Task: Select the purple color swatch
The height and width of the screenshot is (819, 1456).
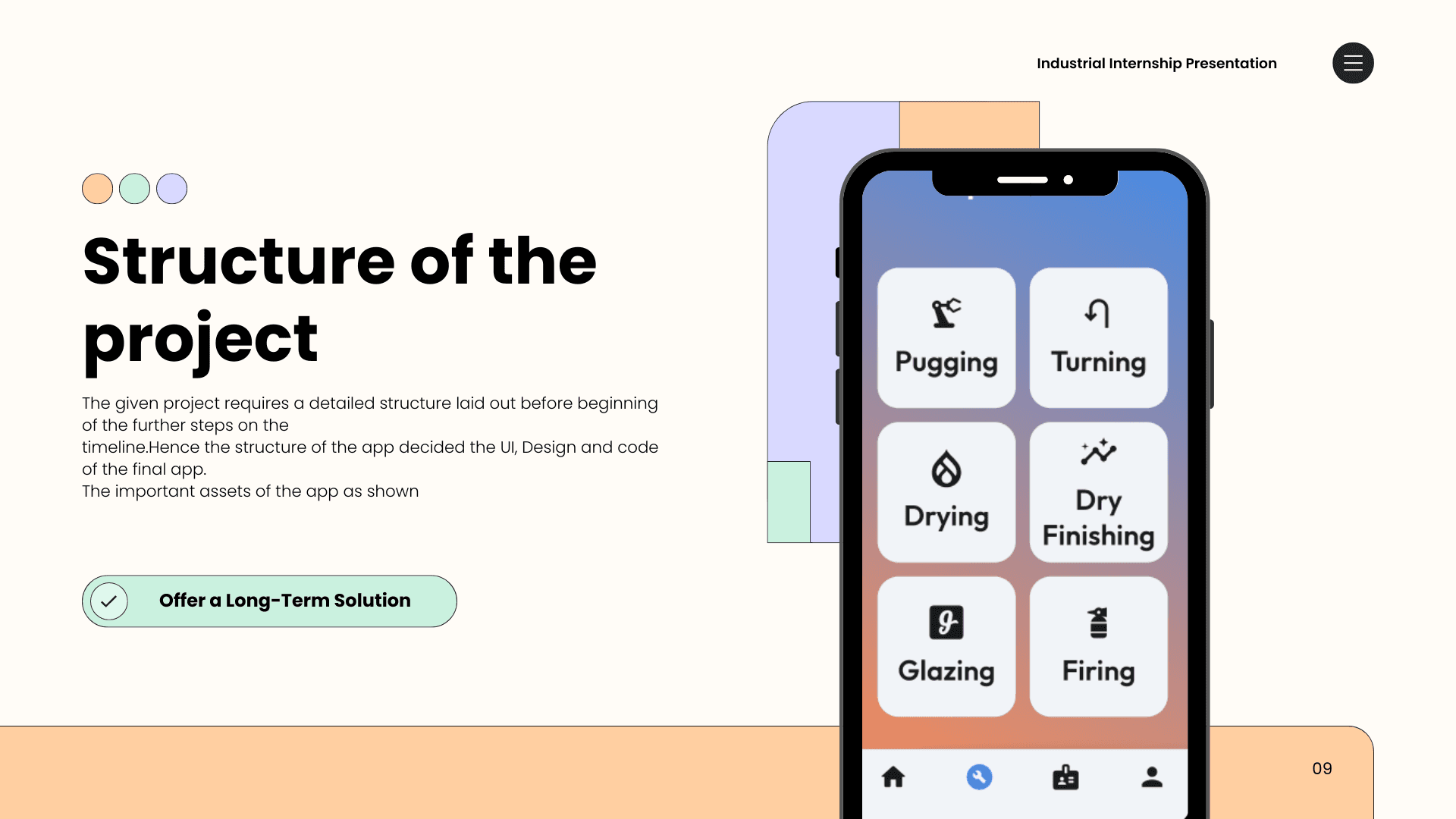Action: coord(172,189)
